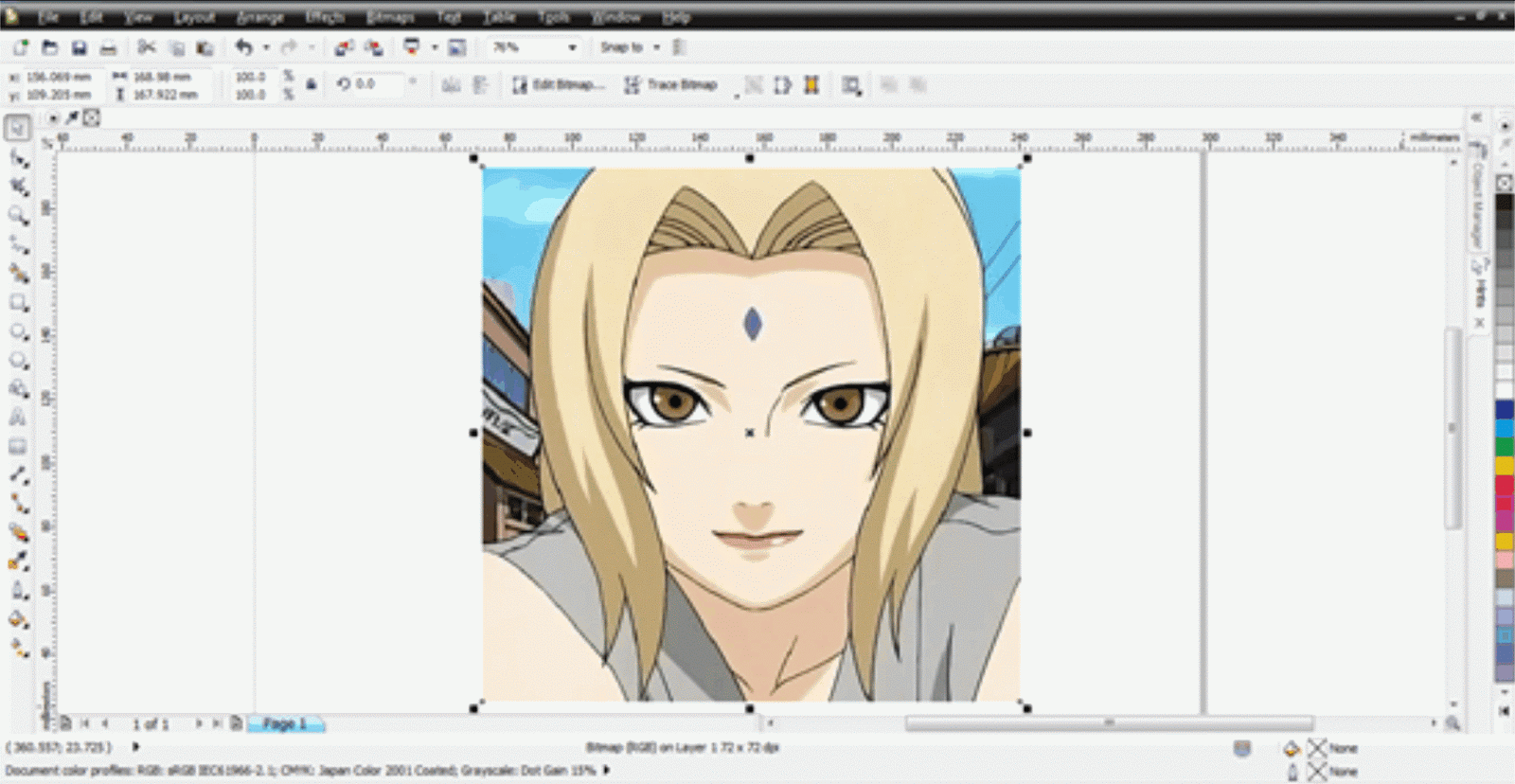The width and height of the screenshot is (1515, 784).
Task: Select the Shape tool in the toolbox
Action: (x=18, y=158)
